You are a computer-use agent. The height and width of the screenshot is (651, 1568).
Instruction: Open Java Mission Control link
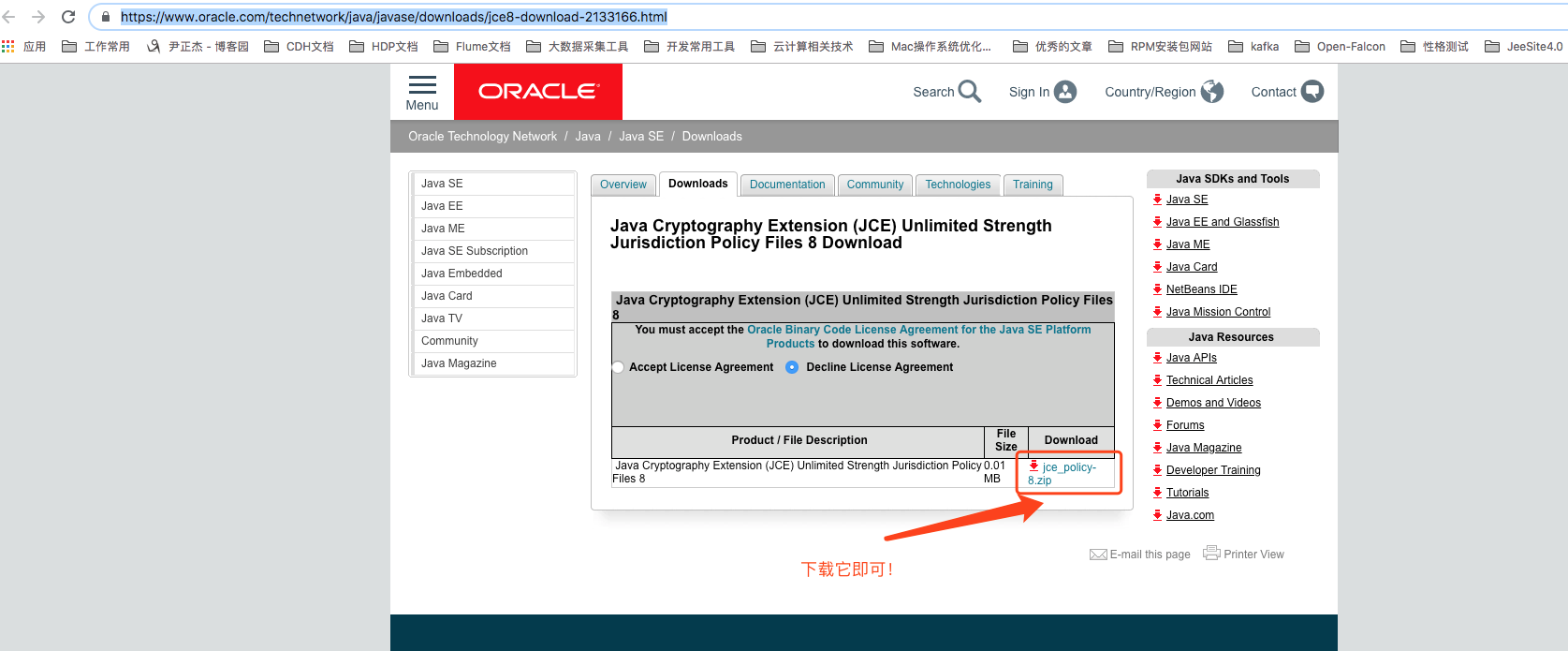tap(1218, 312)
